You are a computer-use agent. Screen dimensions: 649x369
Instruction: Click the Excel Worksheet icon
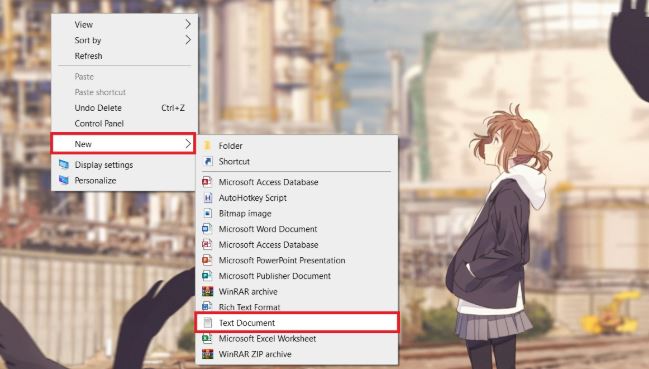pyautogui.click(x=207, y=338)
